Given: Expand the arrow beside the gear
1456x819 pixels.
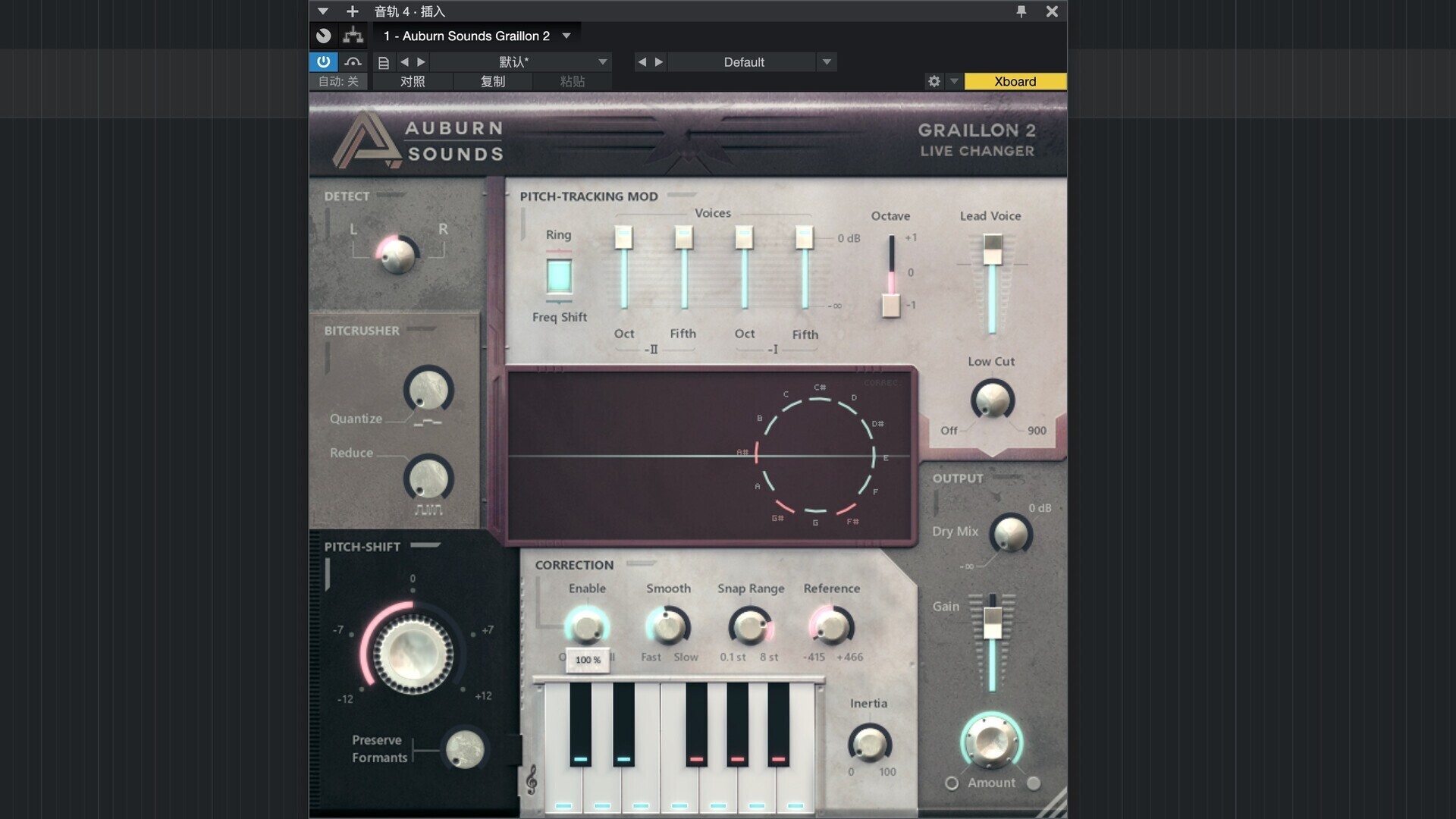Looking at the screenshot, I should 954,81.
